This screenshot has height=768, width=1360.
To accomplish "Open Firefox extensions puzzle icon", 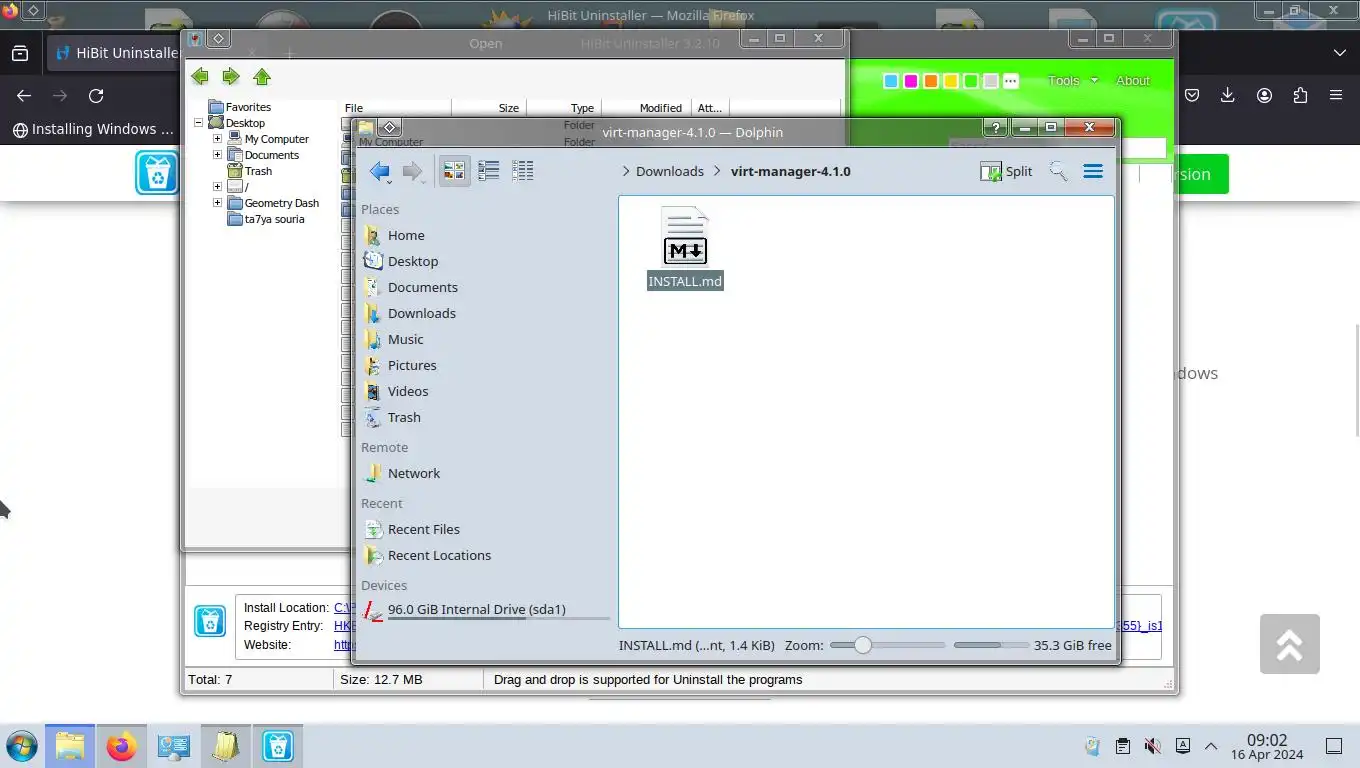I will (1300, 96).
